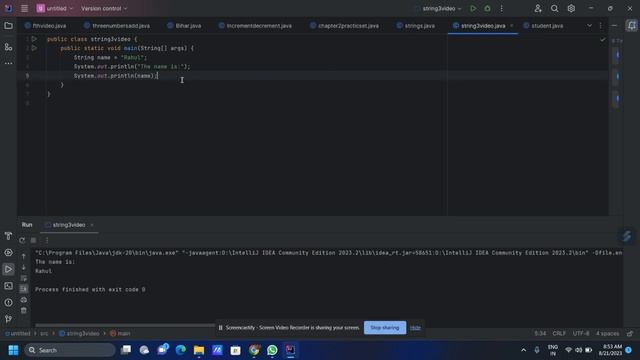Open indent setting 4 spaces selector
The height and width of the screenshot is (360, 640).
[x=607, y=333]
